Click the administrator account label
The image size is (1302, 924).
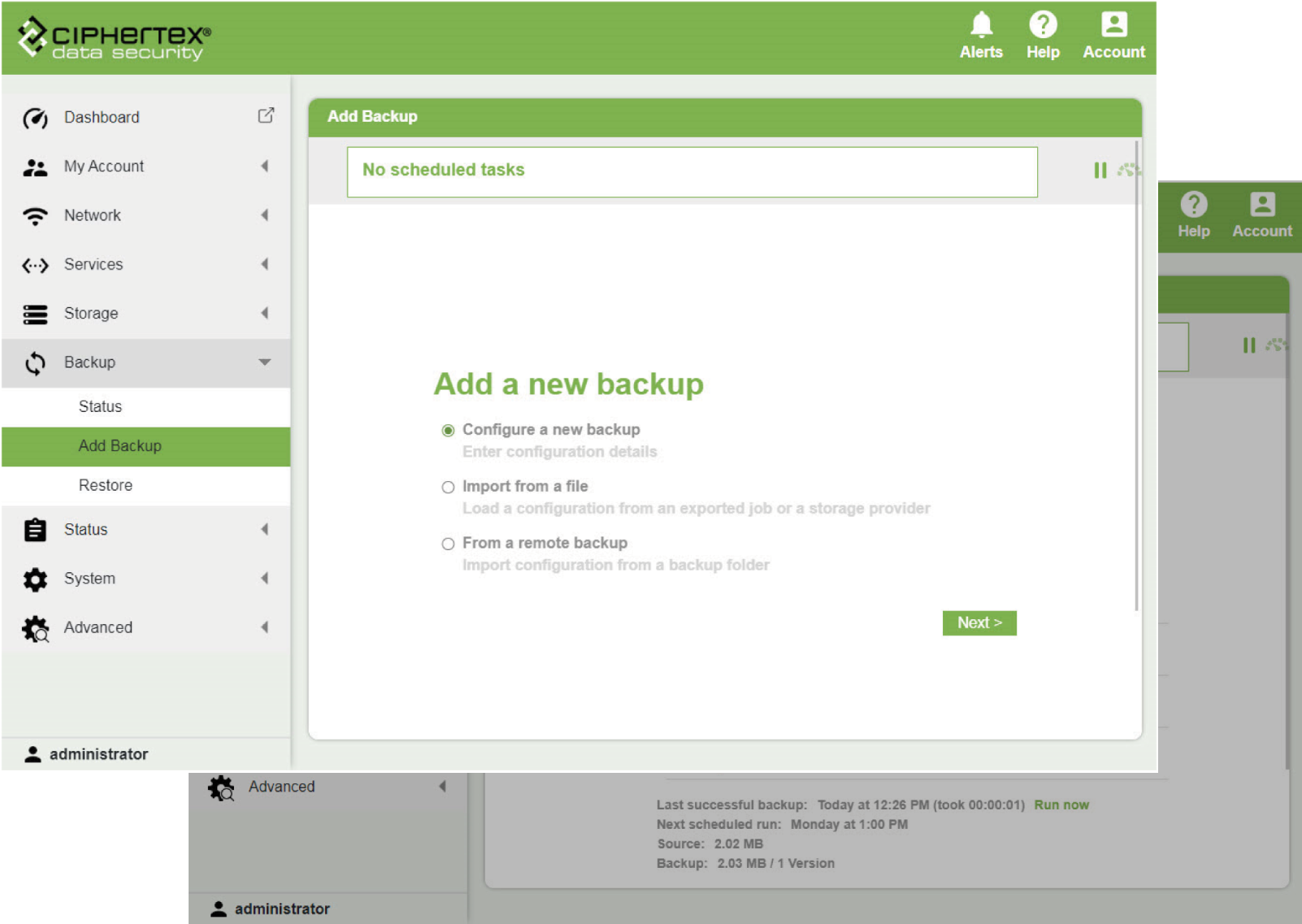[x=98, y=753]
